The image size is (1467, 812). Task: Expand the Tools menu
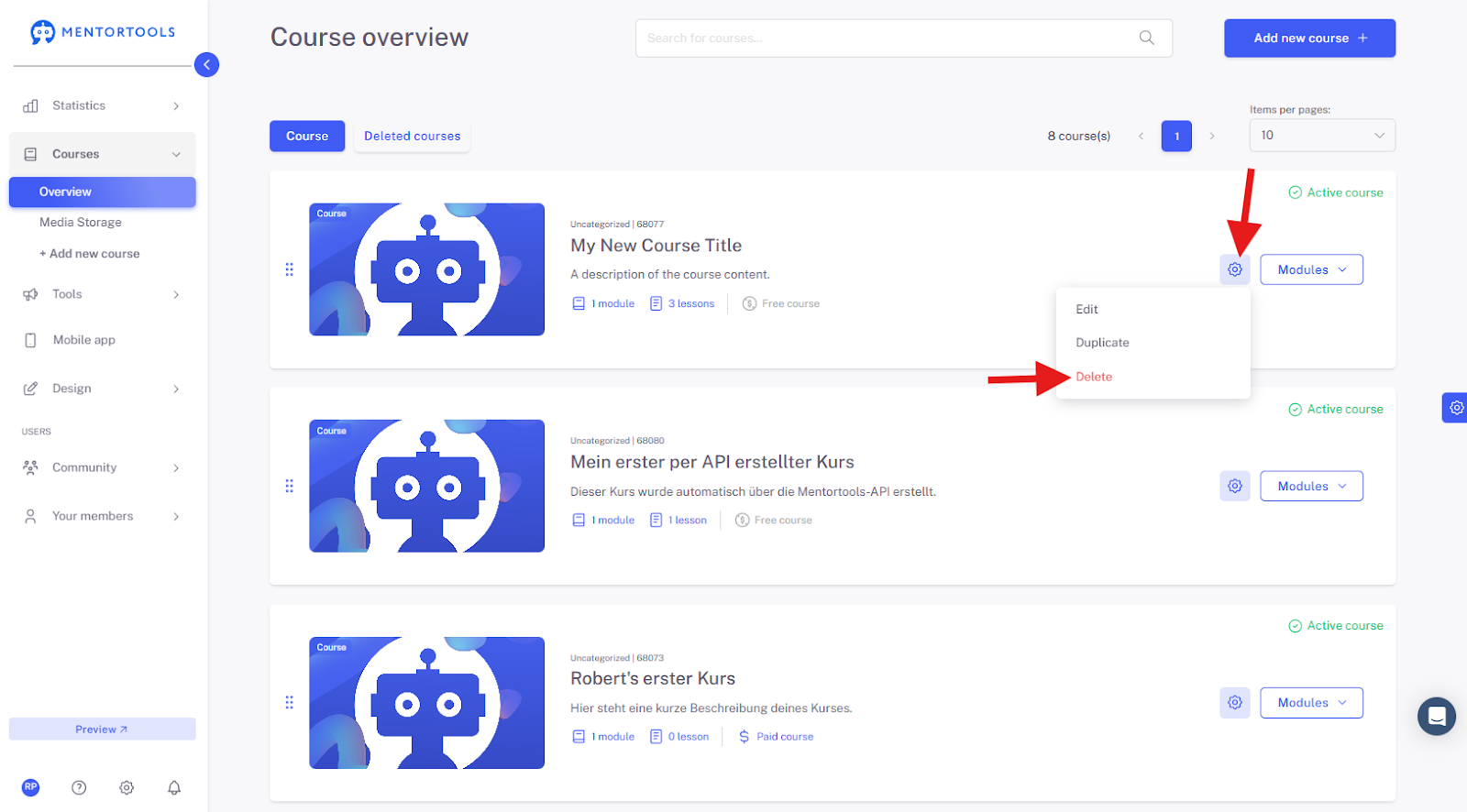coord(176,294)
